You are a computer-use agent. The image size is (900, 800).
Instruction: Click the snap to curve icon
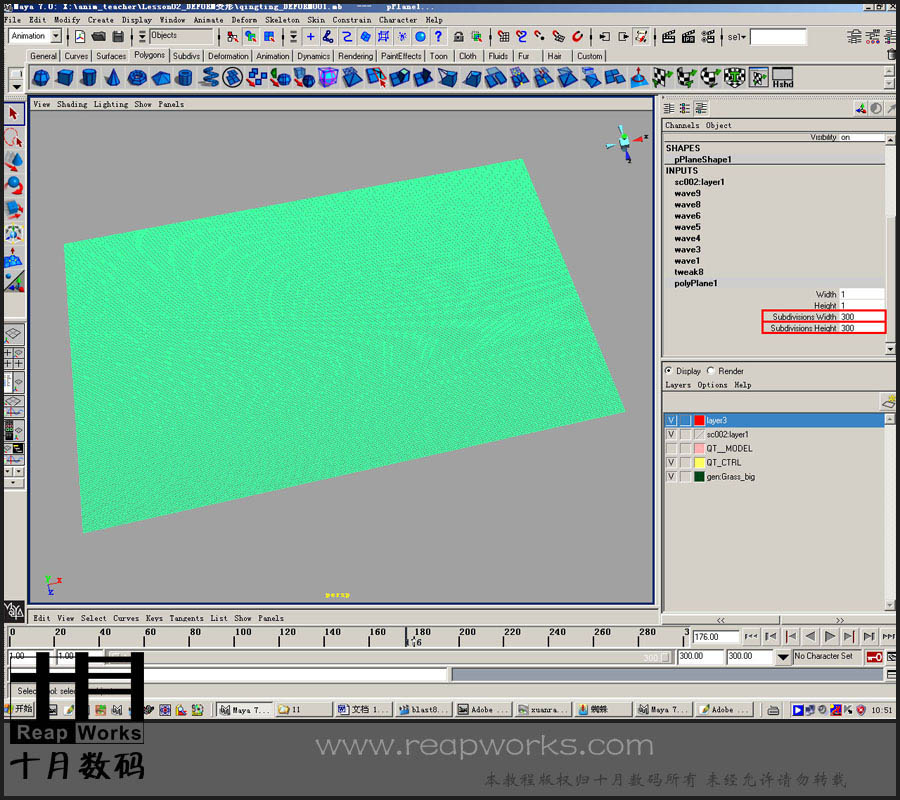[x=522, y=37]
